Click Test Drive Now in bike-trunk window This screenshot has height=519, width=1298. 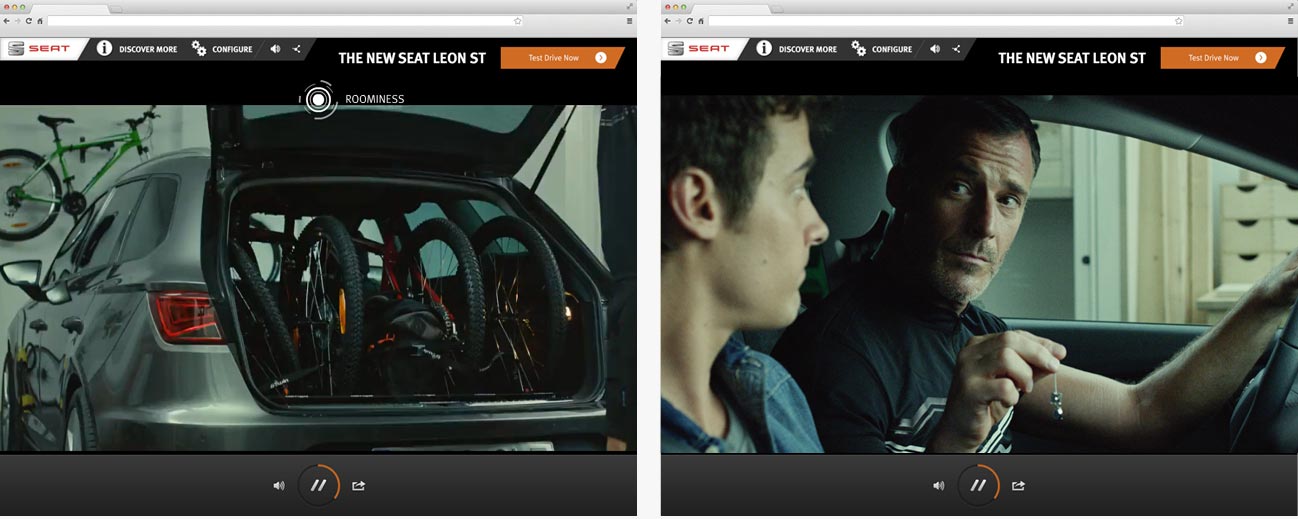(562, 58)
